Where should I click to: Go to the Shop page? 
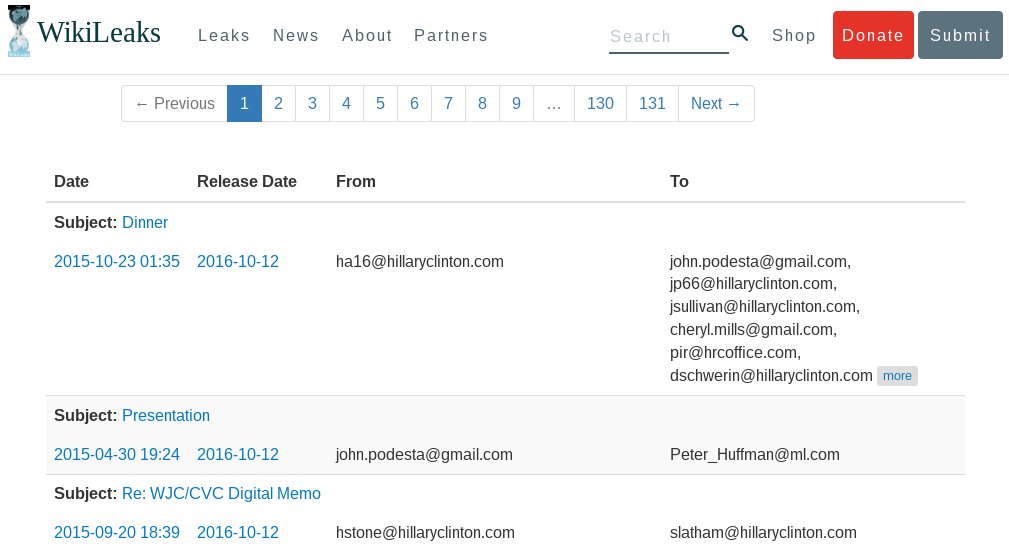tap(793, 35)
